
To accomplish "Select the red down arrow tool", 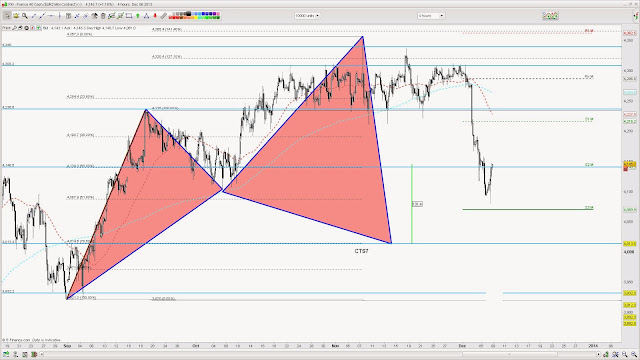I will (x=155, y=16).
